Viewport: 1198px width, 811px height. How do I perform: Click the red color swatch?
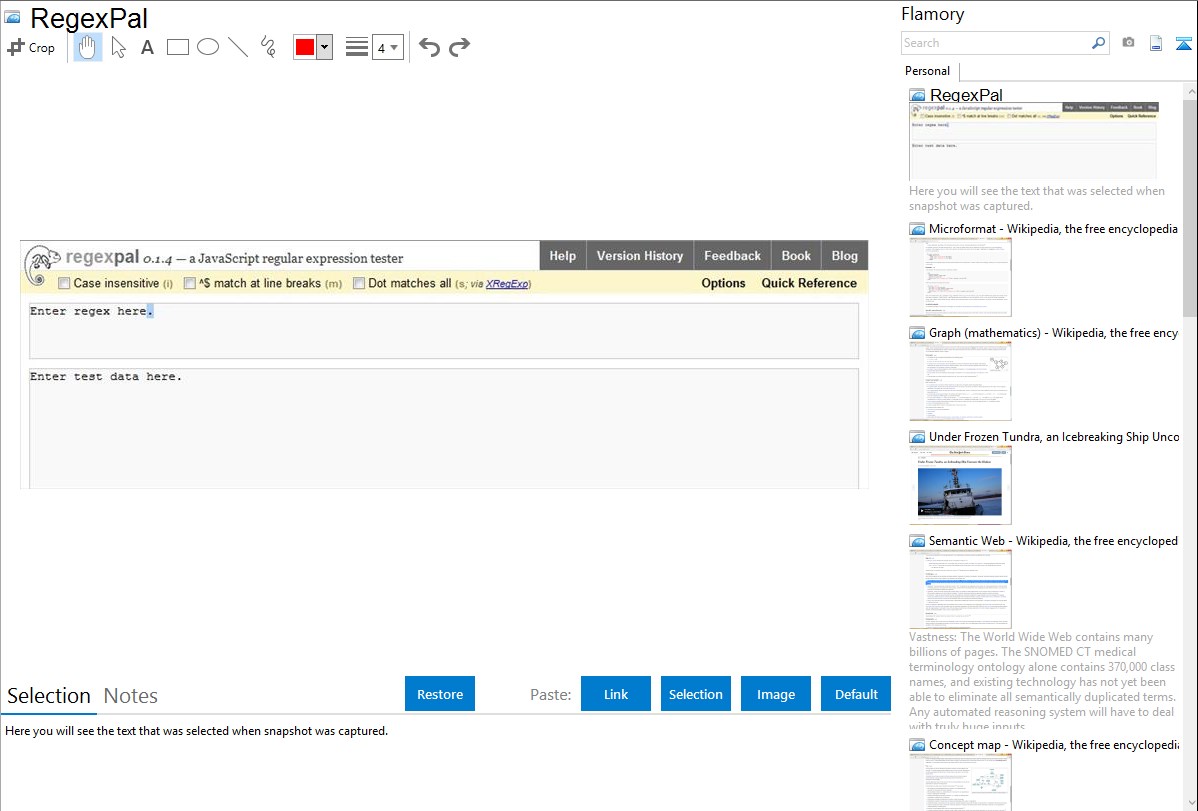pos(305,47)
